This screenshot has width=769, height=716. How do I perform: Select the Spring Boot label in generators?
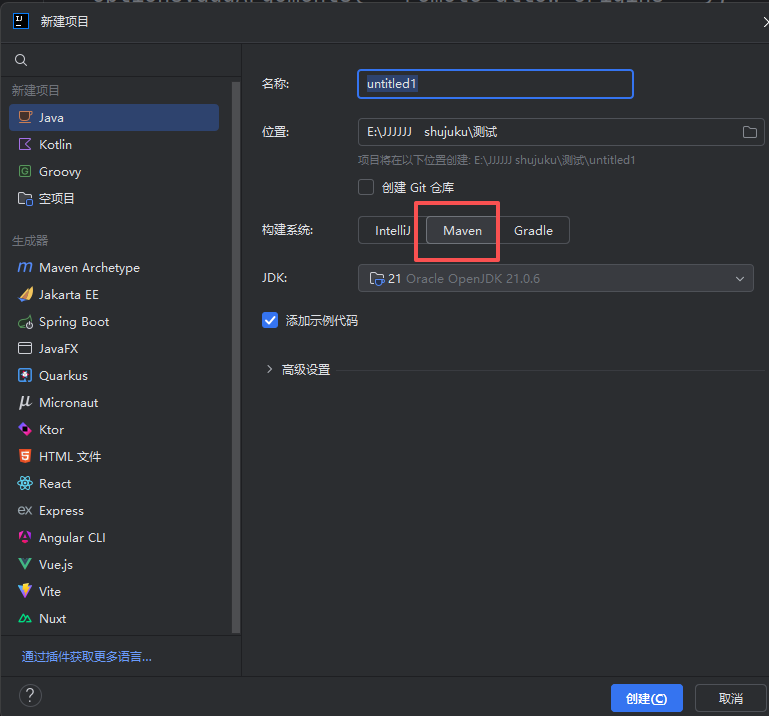[74, 322]
